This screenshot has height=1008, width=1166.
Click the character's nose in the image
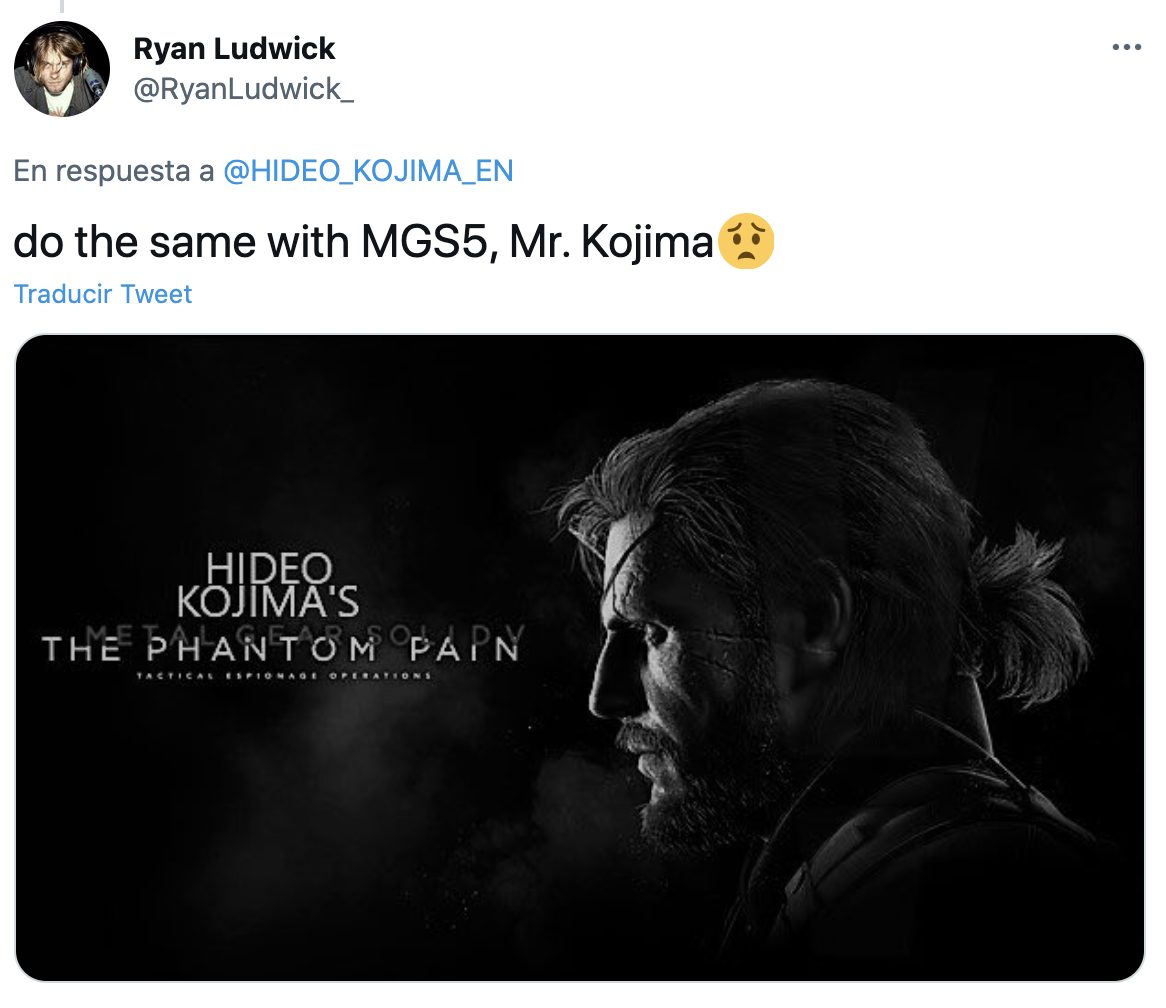click(x=606, y=690)
